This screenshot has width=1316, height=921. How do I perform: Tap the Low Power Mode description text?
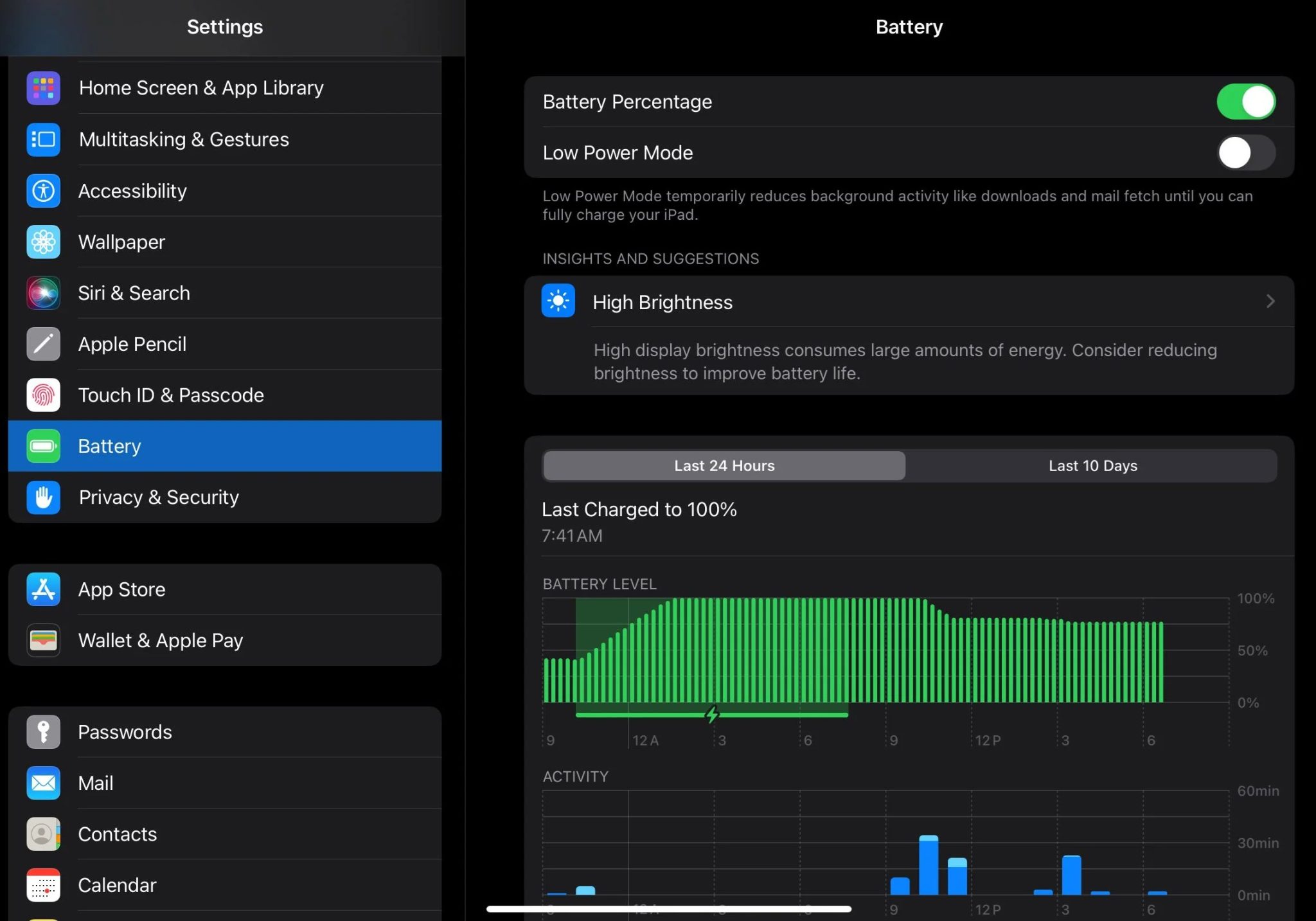898,205
